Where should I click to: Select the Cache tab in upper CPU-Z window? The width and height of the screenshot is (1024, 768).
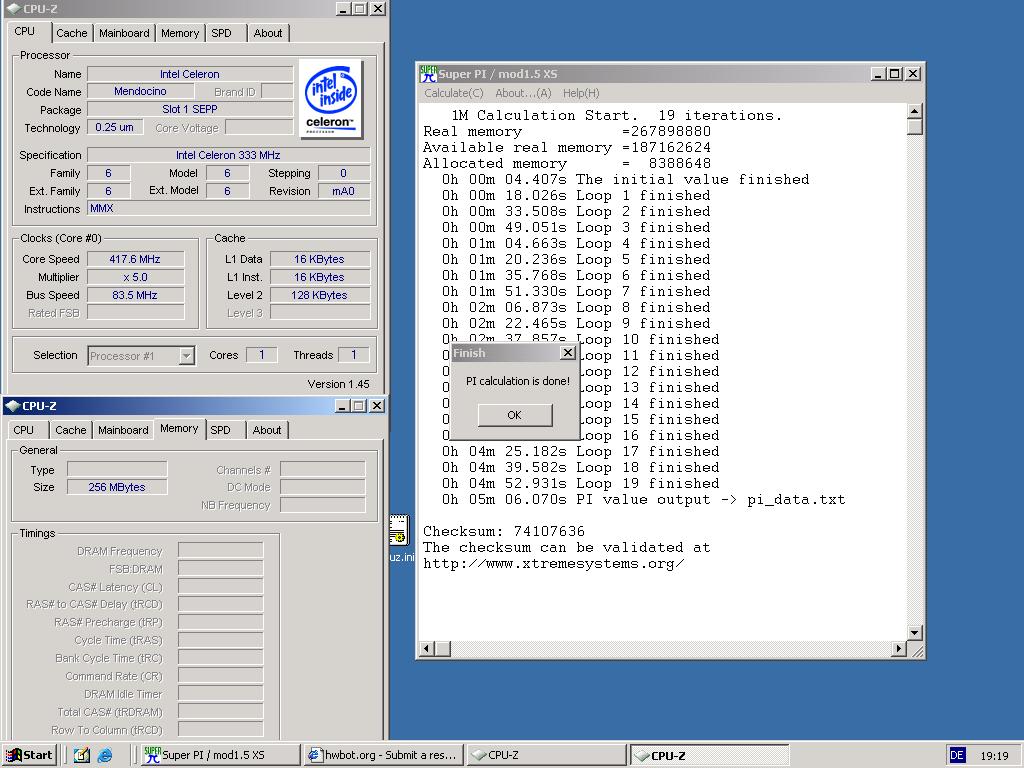[72, 33]
